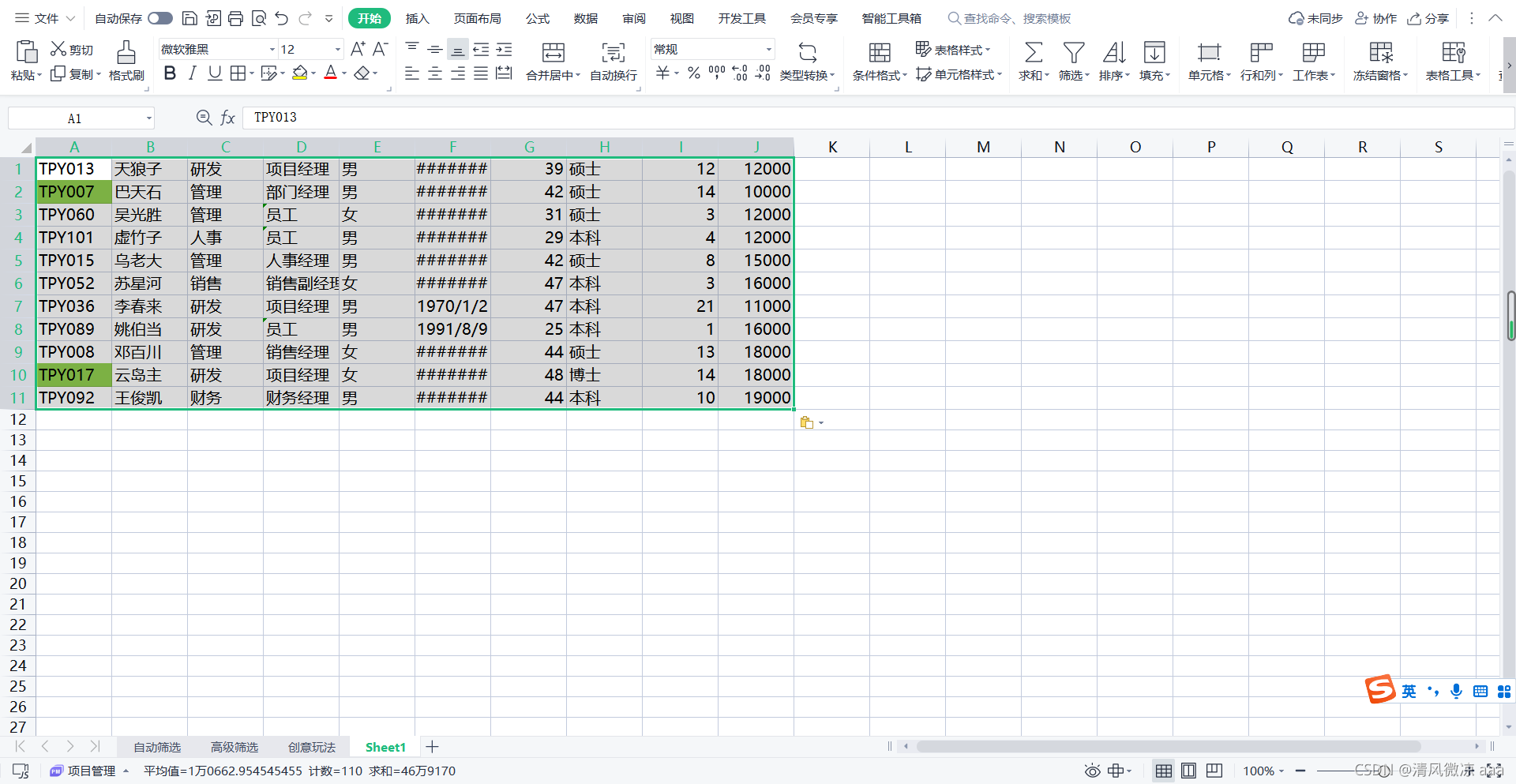
Task: Click the 排序 sort icon
Action: pos(1114,52)
